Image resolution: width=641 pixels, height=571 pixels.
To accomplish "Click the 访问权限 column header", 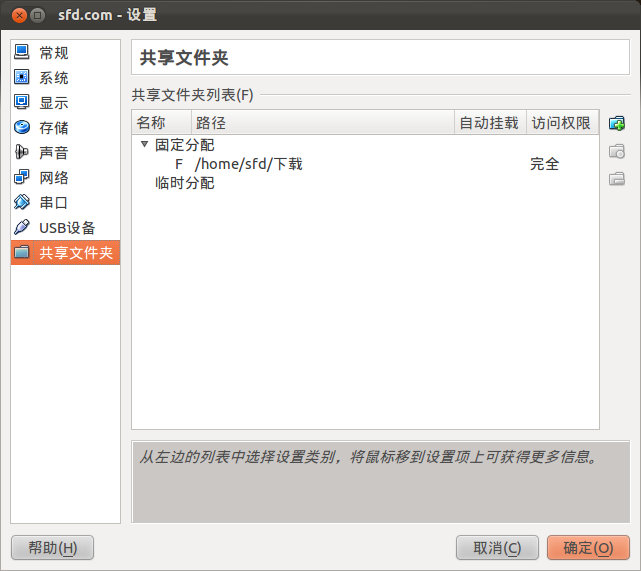I will pyautogui.click(x=563, y=122).
